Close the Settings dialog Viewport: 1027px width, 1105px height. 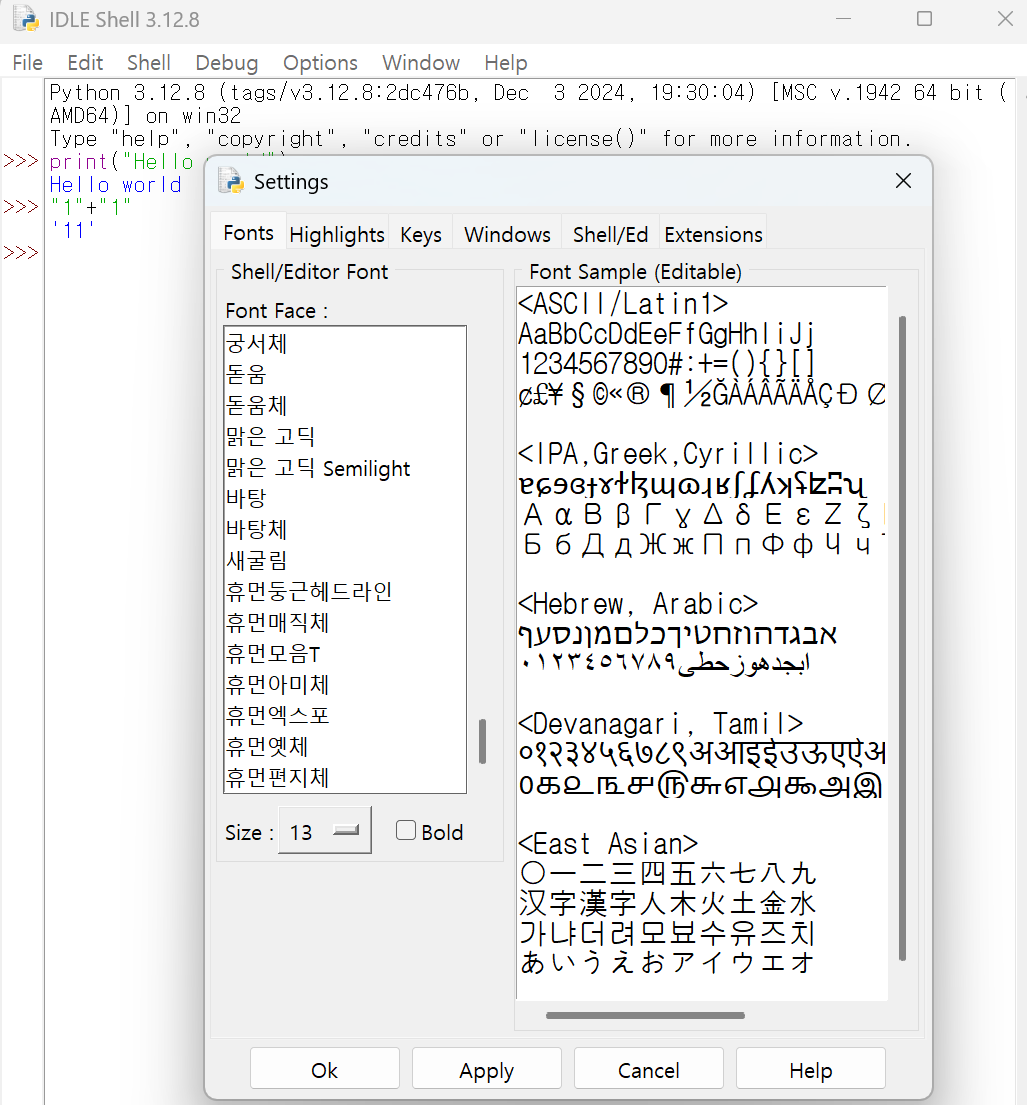(x=903, y=181)
